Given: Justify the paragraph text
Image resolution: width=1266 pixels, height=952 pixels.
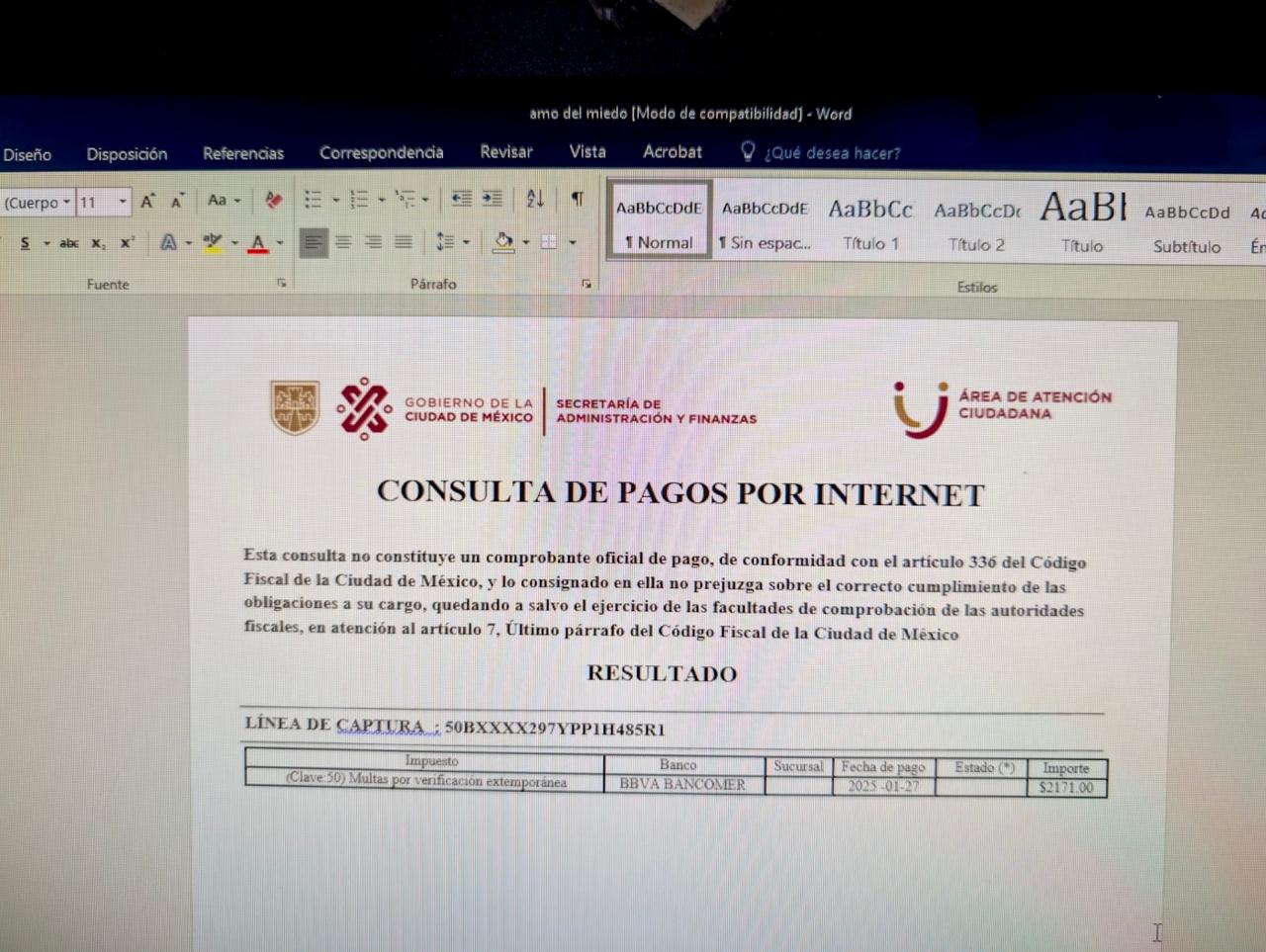Looking at the screenshot, I should (403, 241).
